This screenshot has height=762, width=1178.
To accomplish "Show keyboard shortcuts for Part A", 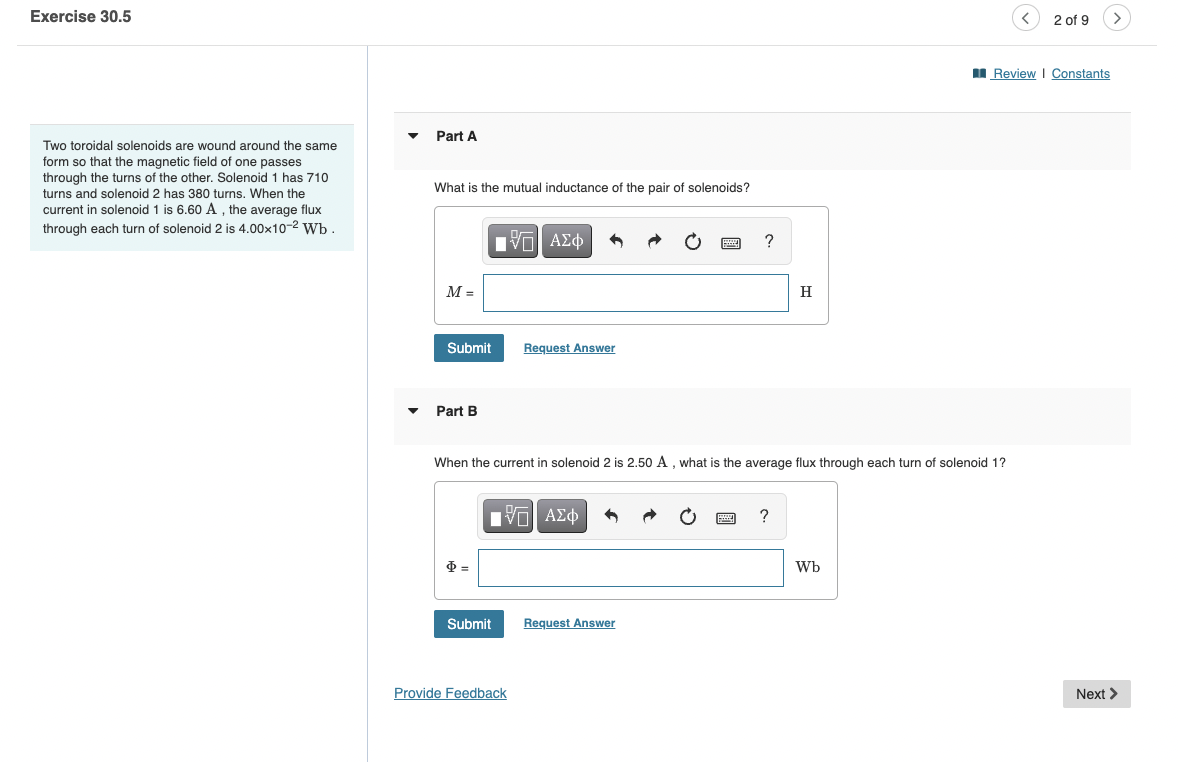I will 731,243.
